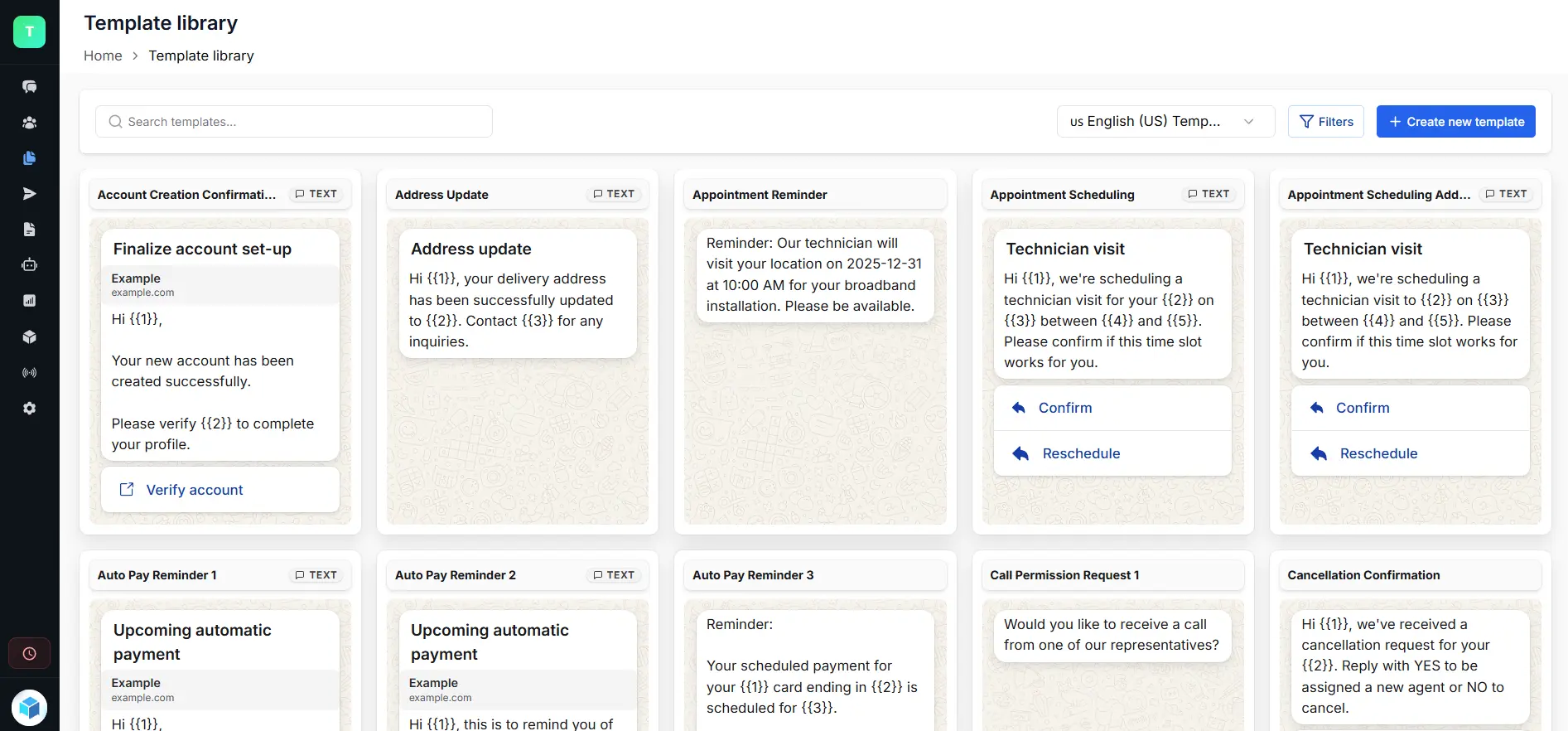This screenshot has height=731, width=1568.
Task: Click Verify account link in Account Creation card
Action: 195,490
